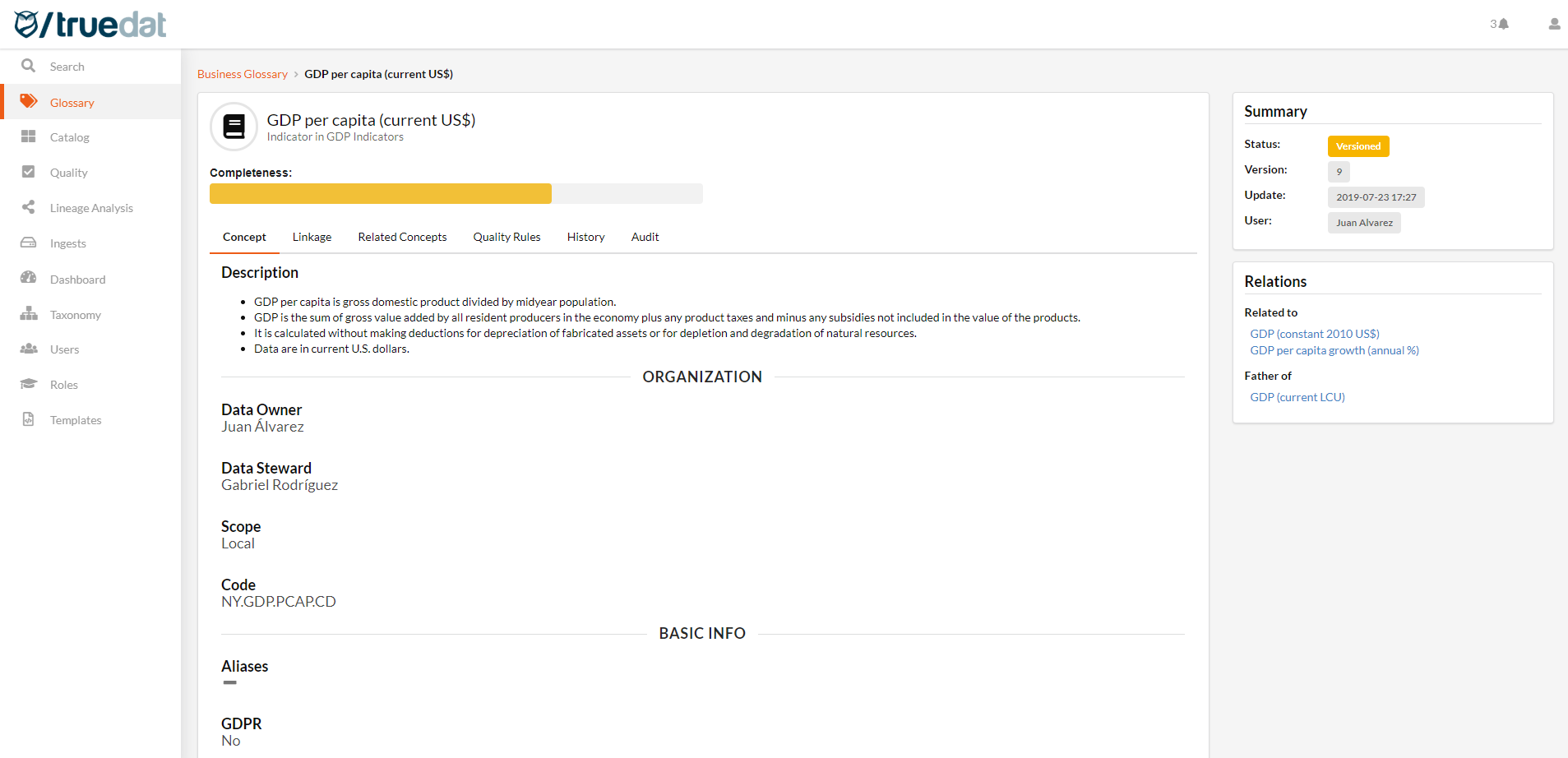
Task: Open GDP (constant 2010 US$) relation link
Action: pyautogui.click(x=1314, y=334)
